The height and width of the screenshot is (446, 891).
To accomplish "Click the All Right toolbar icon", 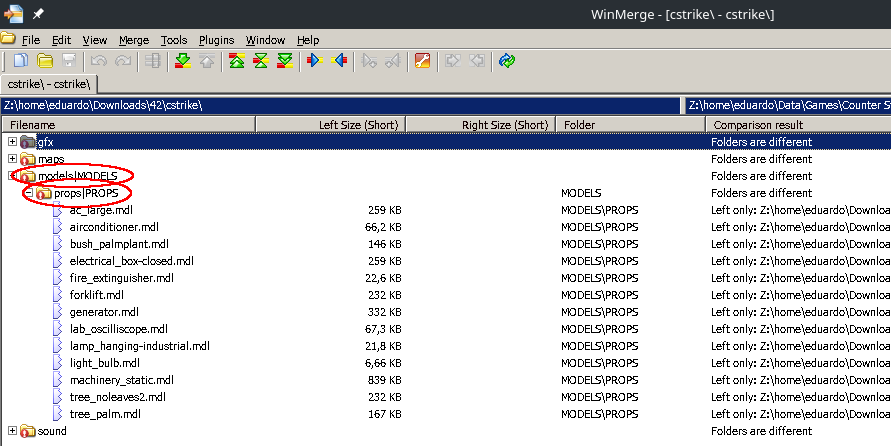I will [x=452, y=60].
